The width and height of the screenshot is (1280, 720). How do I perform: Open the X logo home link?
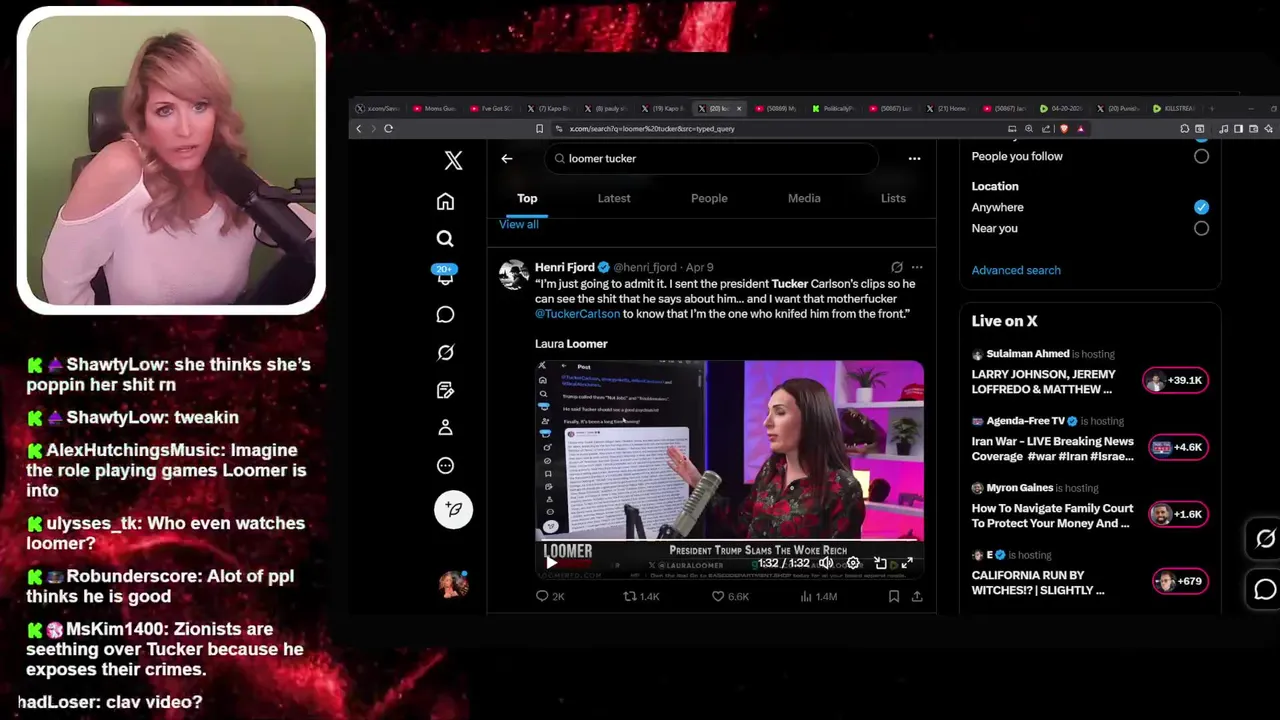point(453,160)
